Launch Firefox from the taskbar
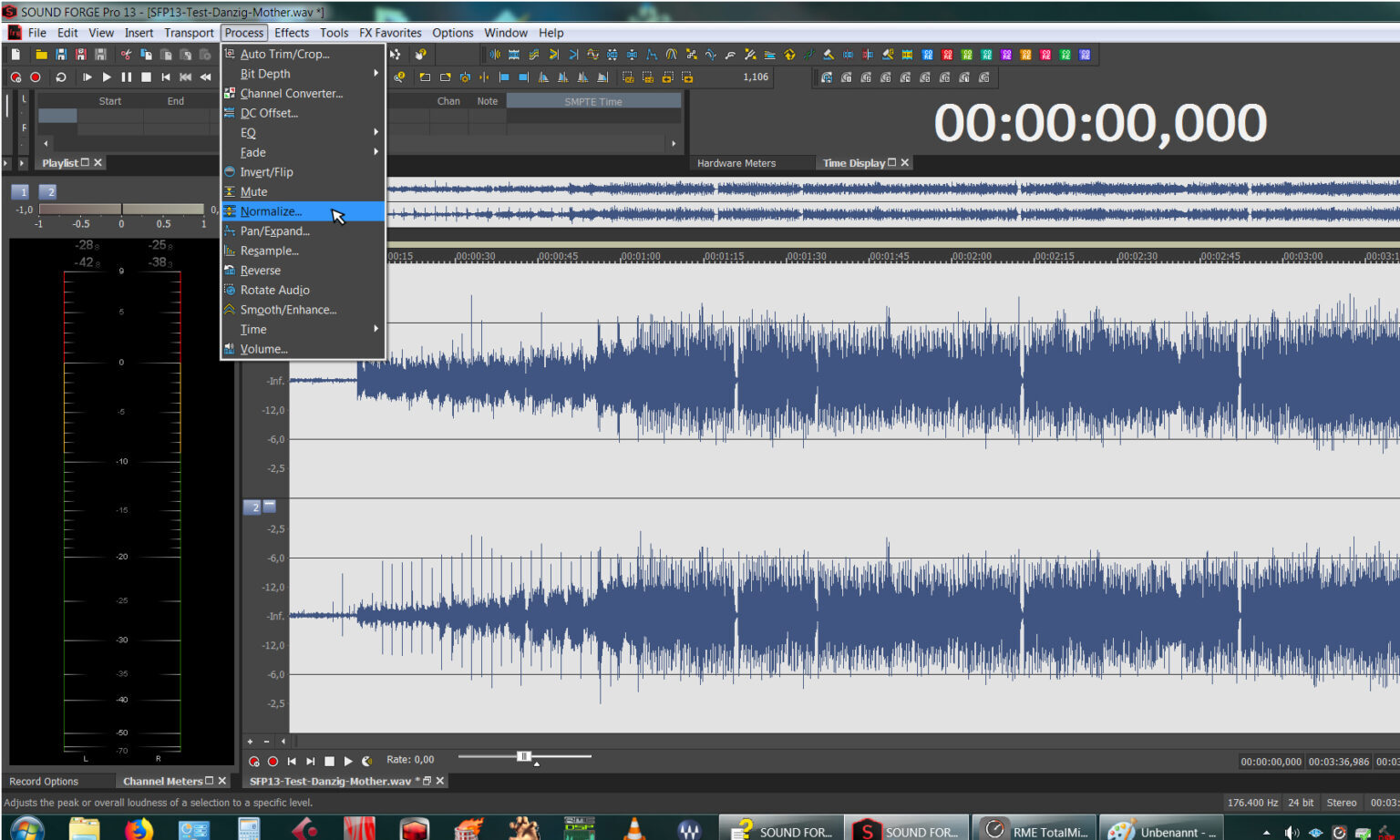Image resolution: width=1400 pixels, height=840 pixels. [139, 829]
